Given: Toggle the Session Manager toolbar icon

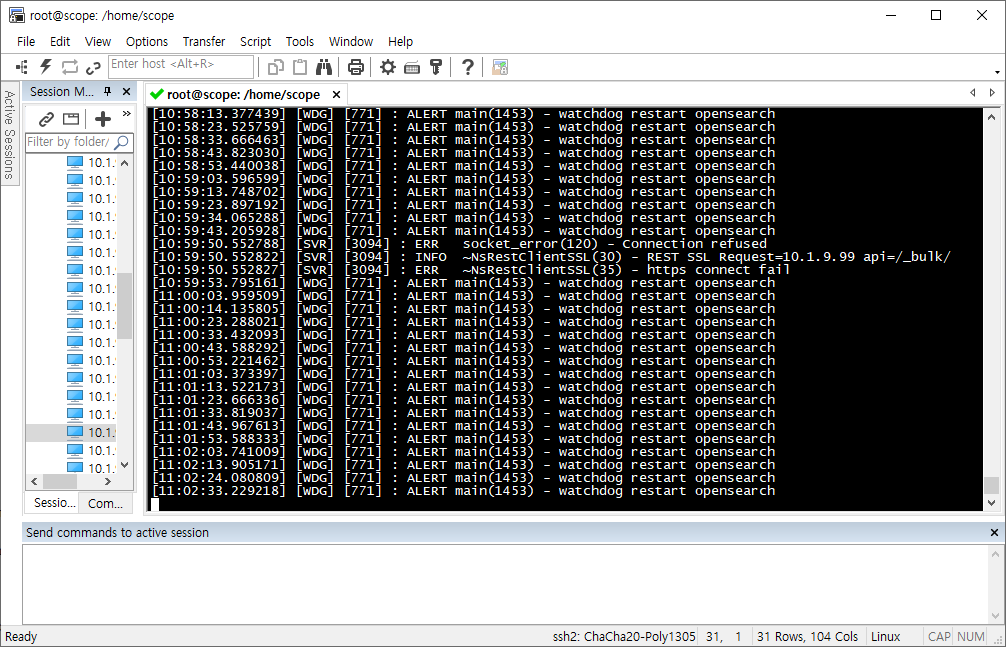Looking at the screenshot, I should tap(22, 67).
